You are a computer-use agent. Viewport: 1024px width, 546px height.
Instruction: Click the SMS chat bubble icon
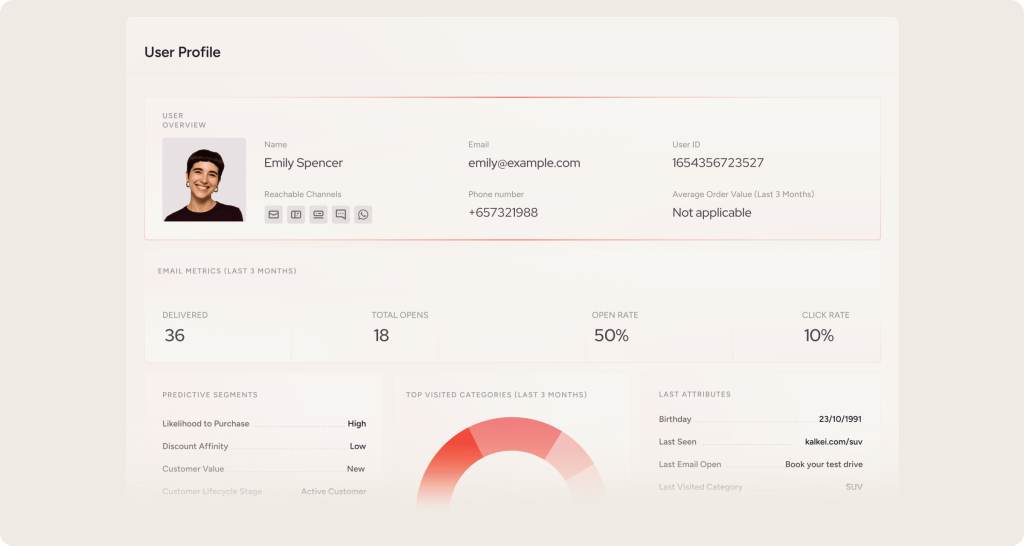(341, 214)
